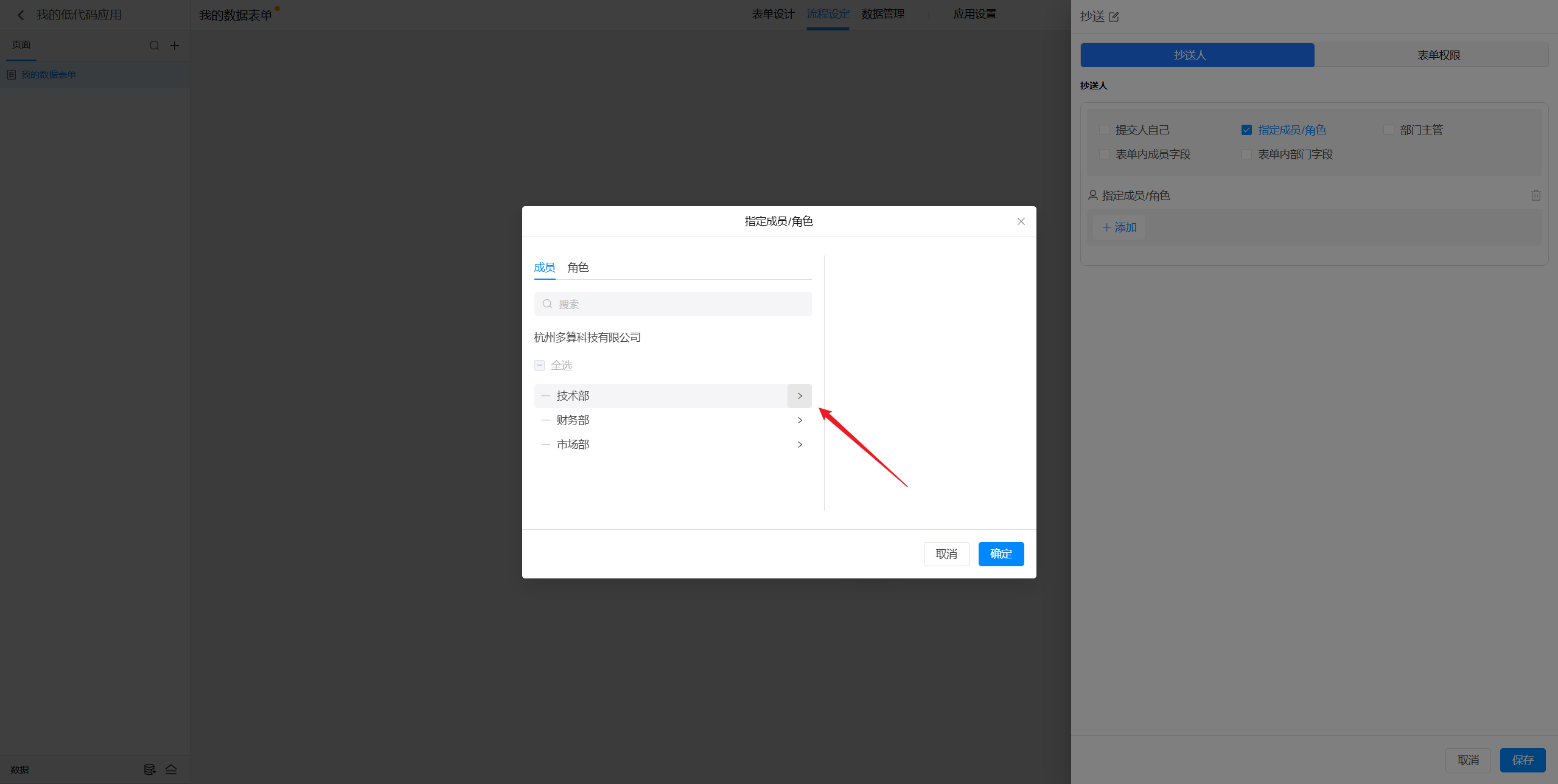Expand the 市场部 department arrow
The image size is (1558, 784).
[x=799, y=445]
